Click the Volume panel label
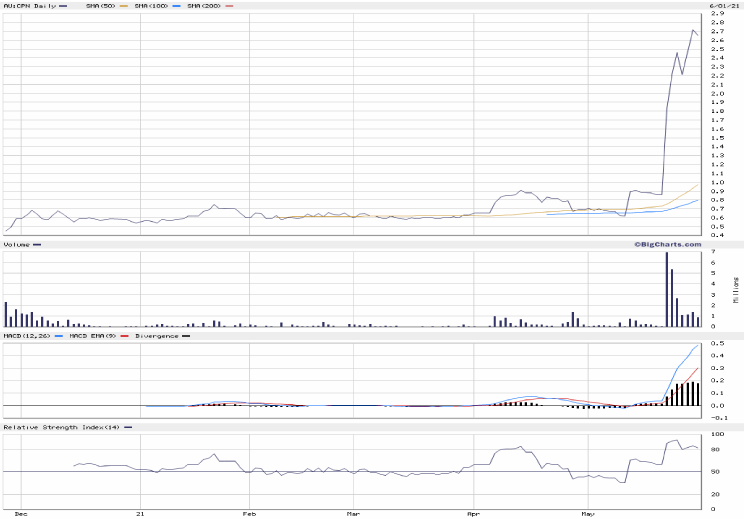The height and width of the screenshot is (519, 744). [17, 244]
